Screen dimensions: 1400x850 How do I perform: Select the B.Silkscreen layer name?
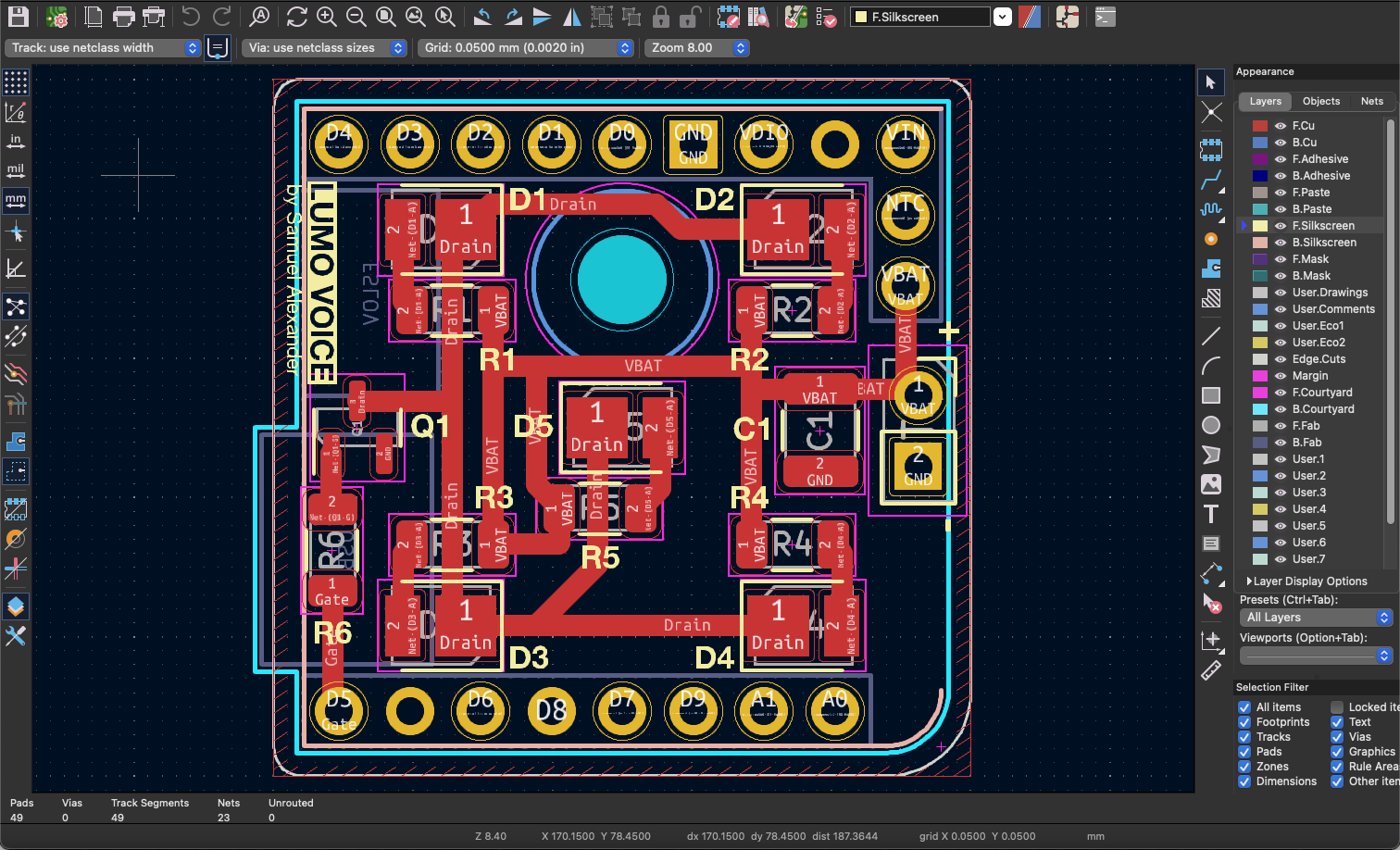coord(1324,243)
